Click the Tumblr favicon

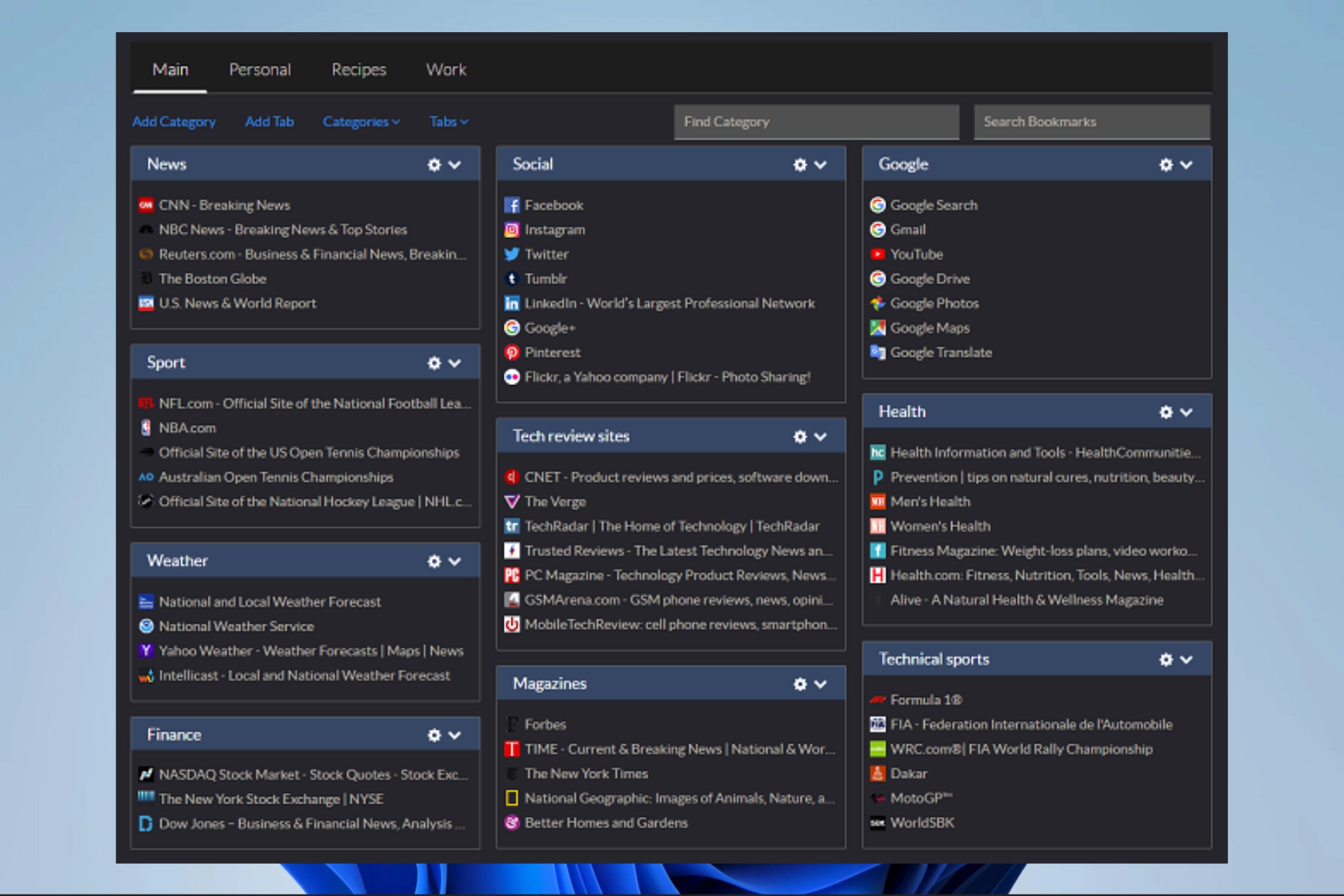point(512,279)
